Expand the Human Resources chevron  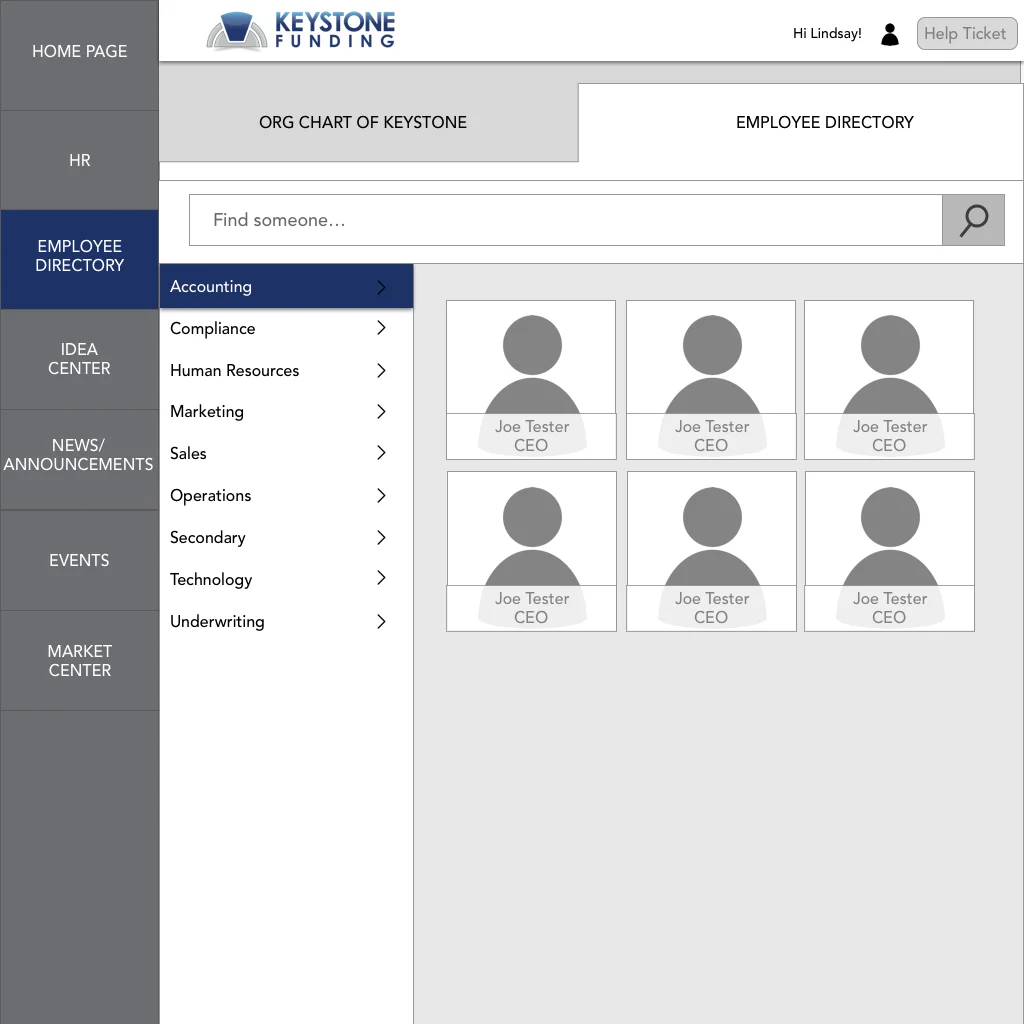click(381, 370)
